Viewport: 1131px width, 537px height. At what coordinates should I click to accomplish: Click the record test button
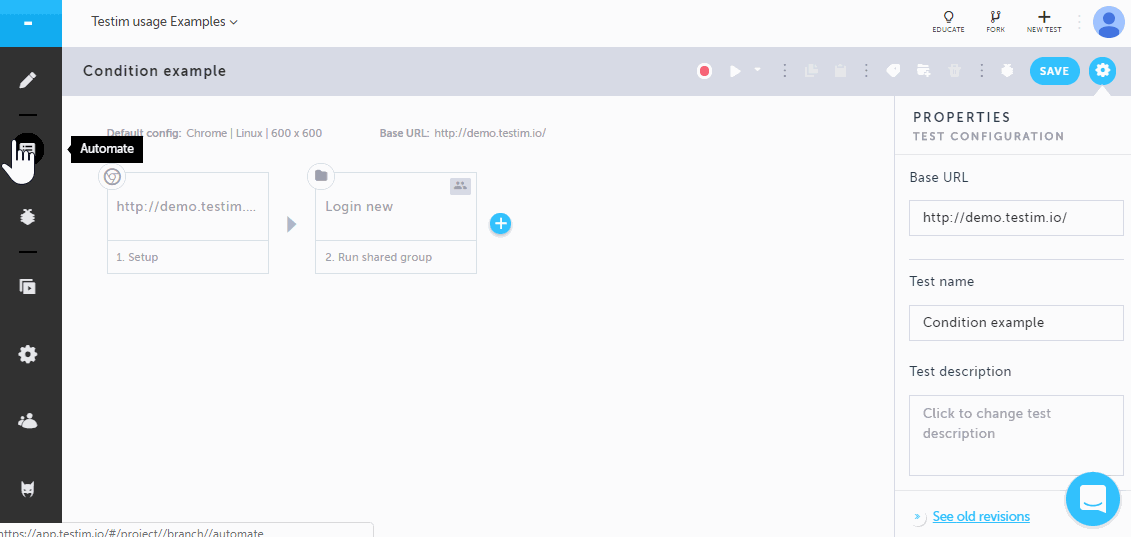(x=705, y=71)
